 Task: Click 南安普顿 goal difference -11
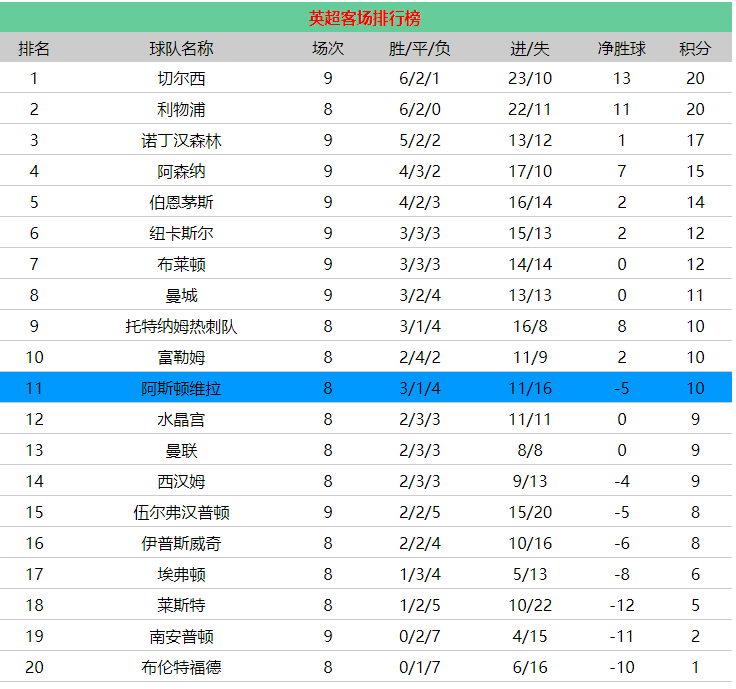tap(621, 636)
